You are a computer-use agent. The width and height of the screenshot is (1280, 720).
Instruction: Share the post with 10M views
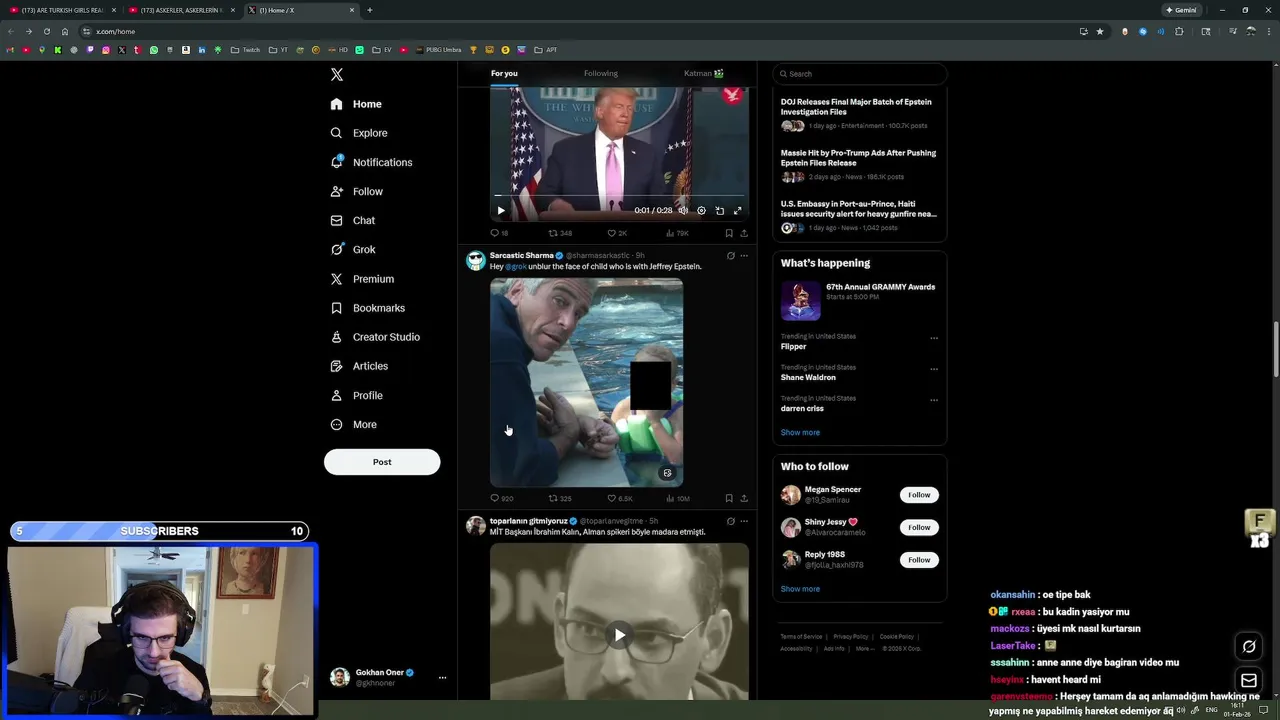tap(744, 498)
